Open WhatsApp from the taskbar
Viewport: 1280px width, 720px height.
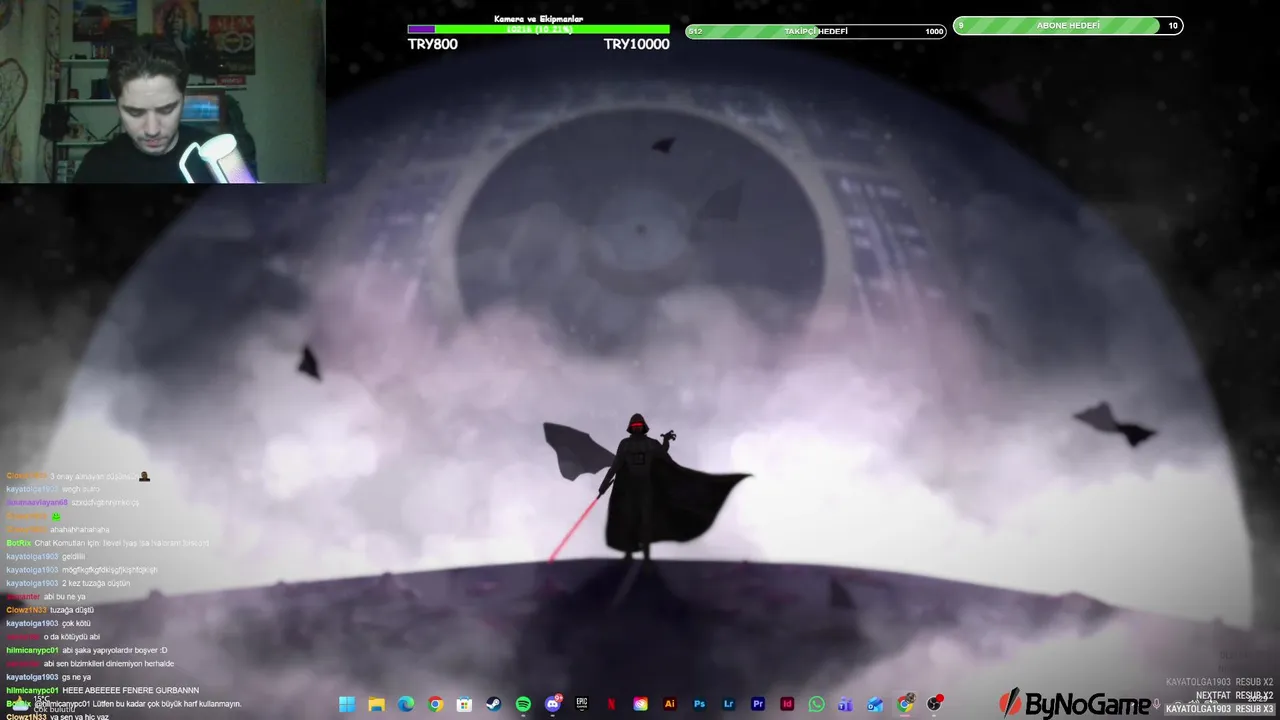click(x=817, y=704)
